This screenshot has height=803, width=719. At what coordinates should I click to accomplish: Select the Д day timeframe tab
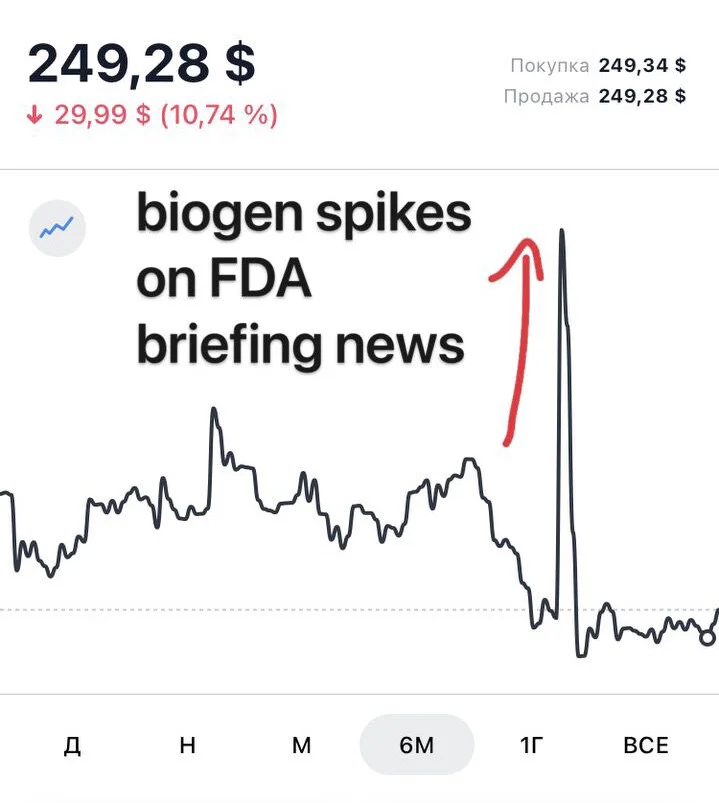tap(72, 745)
